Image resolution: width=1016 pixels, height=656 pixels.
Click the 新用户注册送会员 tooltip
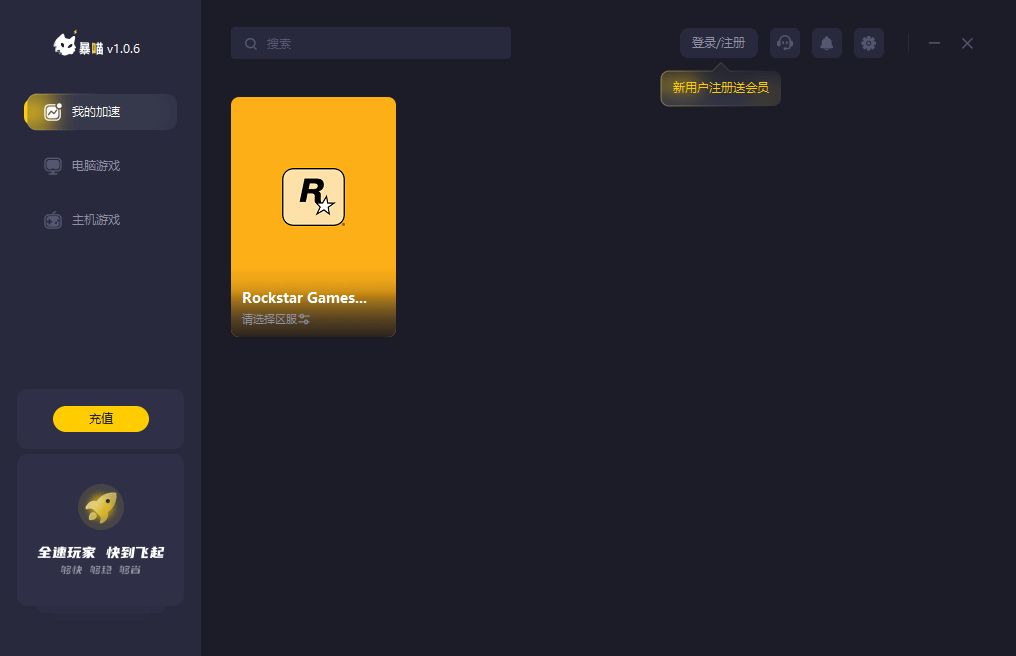coord(721,88)
